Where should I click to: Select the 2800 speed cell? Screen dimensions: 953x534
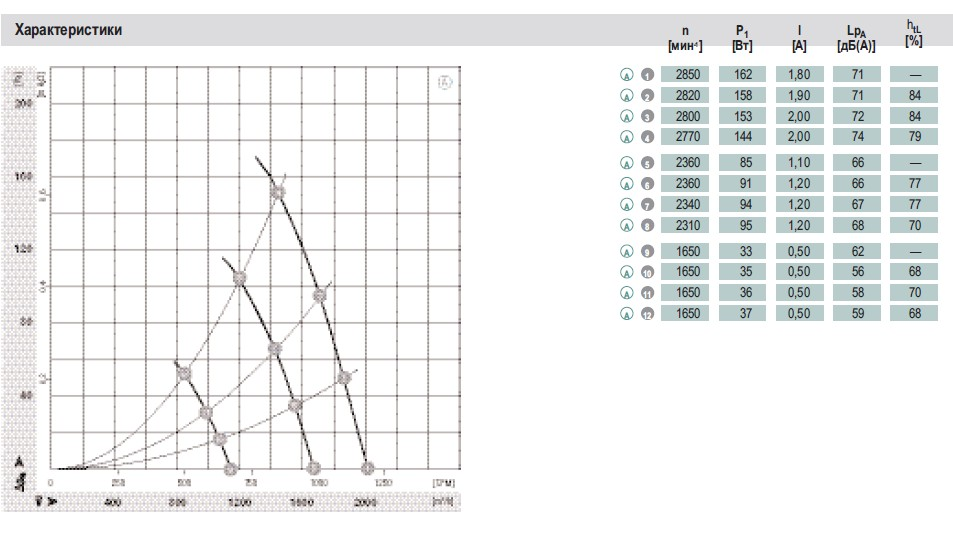pyautogui.click(x=685, y=116)
